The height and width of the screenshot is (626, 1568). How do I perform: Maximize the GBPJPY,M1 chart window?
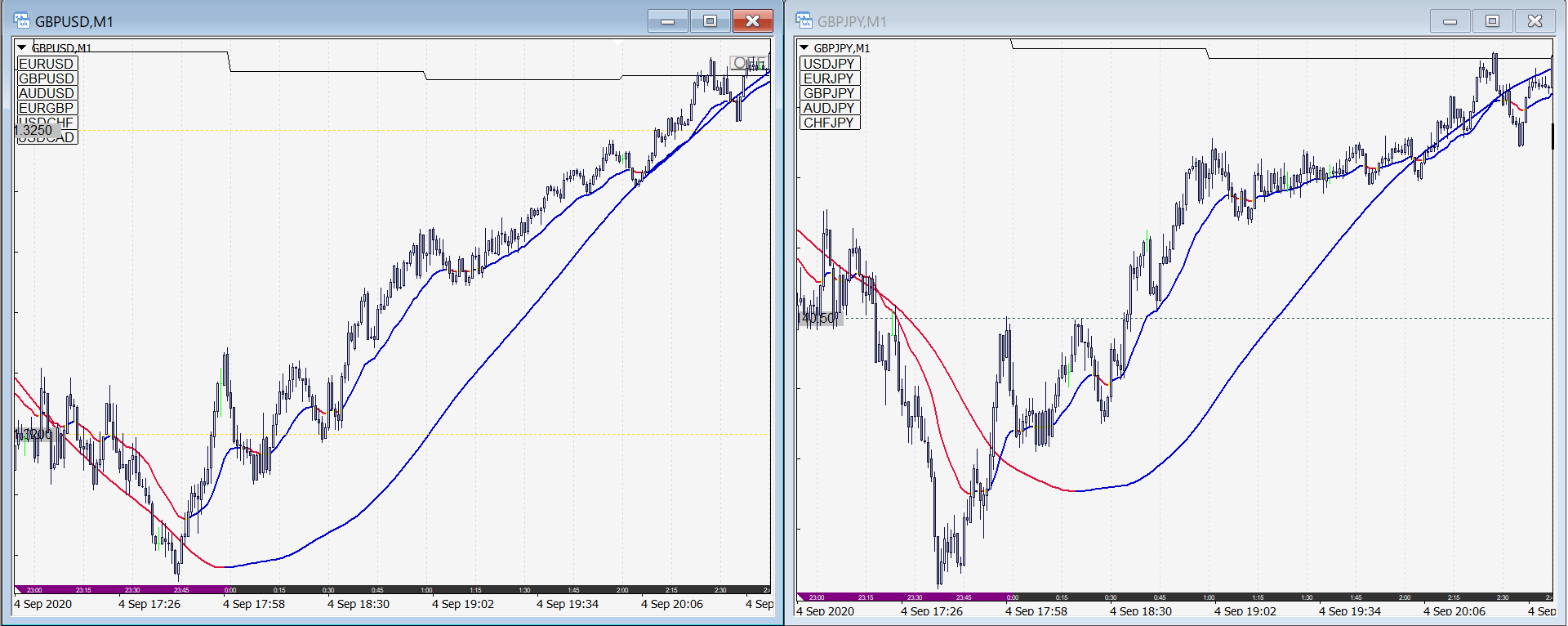click(x=1493, y=21)
